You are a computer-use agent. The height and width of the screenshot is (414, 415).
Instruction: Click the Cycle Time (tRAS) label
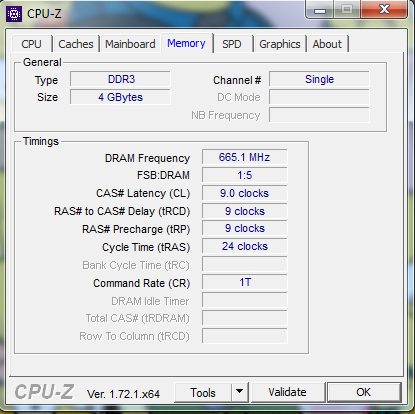(146, 247)
